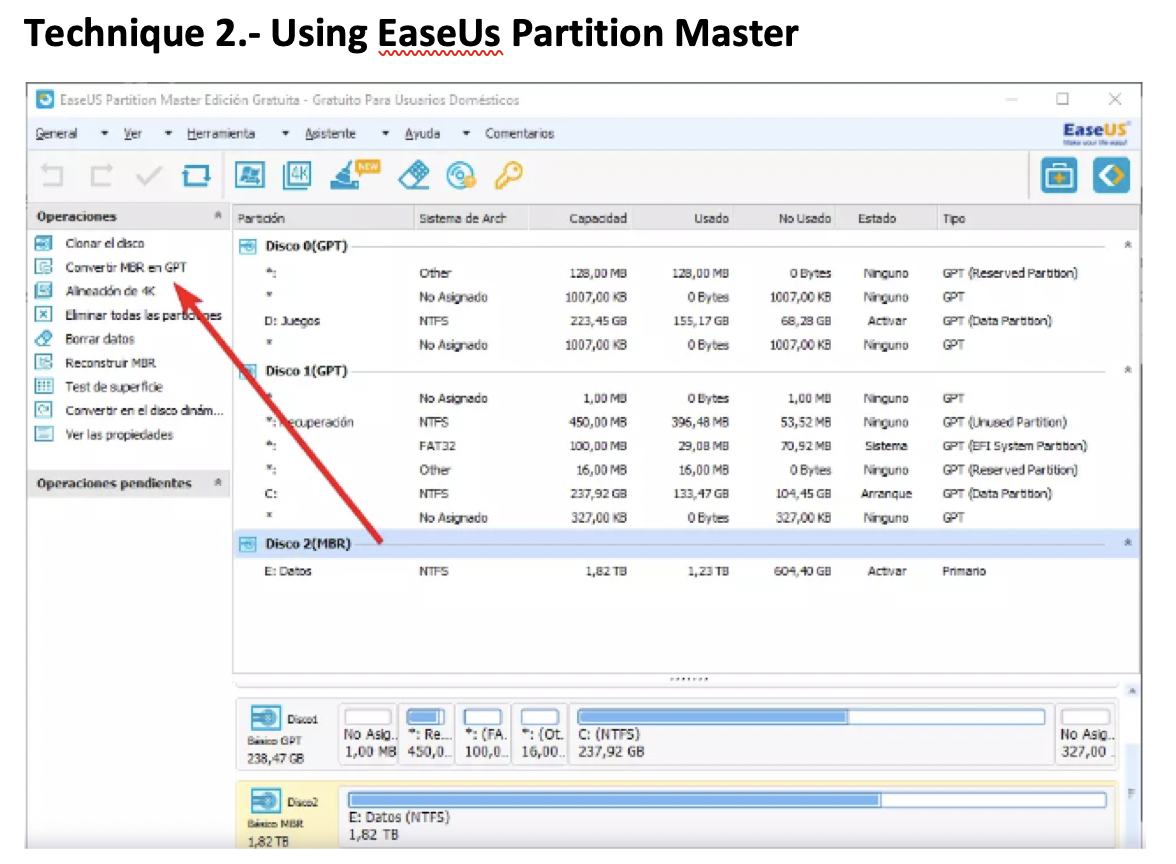Viewport: 1176px width, 864px height.
Task: Expand dropdown arrow next to General
Action: (x=104, y=134)
